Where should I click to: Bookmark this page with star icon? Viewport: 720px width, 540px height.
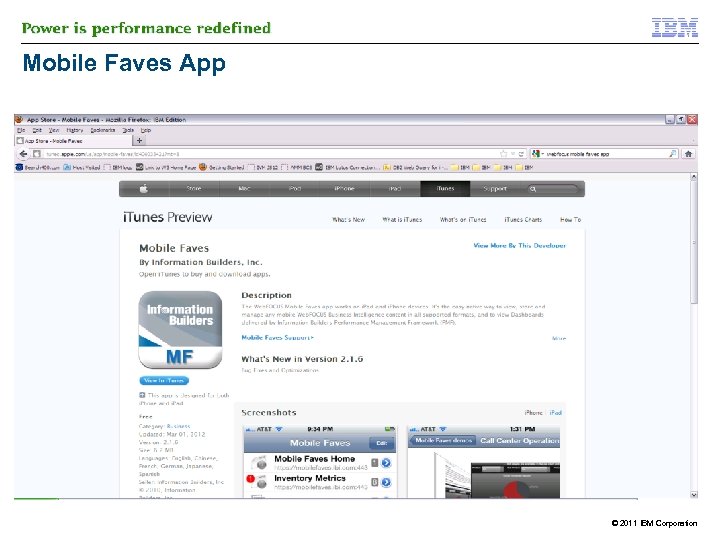coord(504,154)
